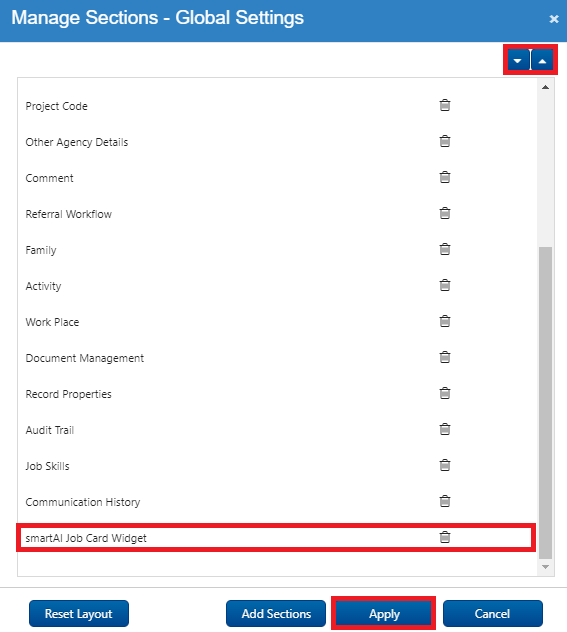Remove the Audit Trail section
The width and height of the screenshot is (567, 632).
[x=444, y=429]
